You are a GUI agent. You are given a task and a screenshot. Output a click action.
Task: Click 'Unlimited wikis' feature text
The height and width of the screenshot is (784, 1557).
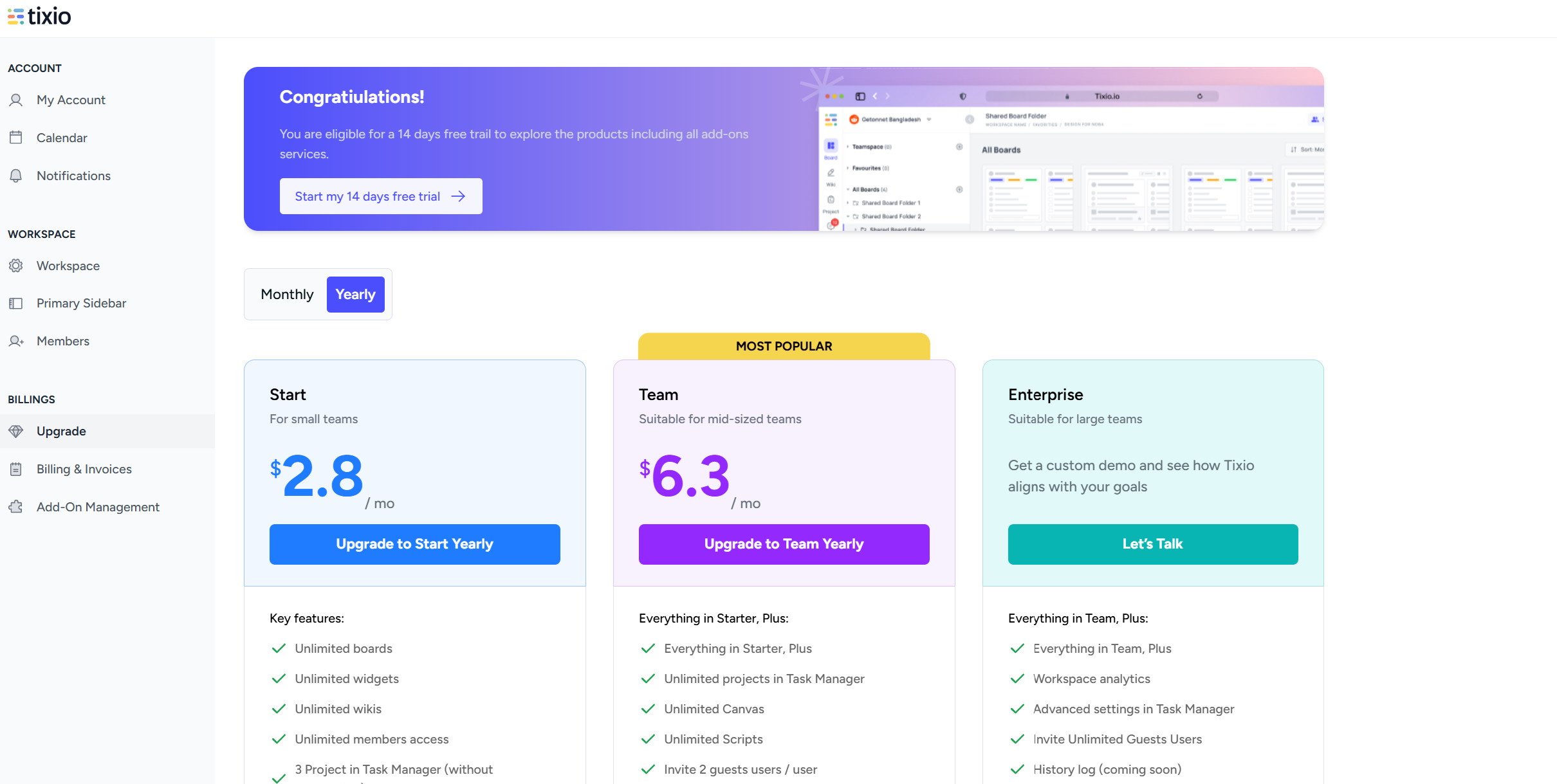pyautogui.click(x=338, y=709)
